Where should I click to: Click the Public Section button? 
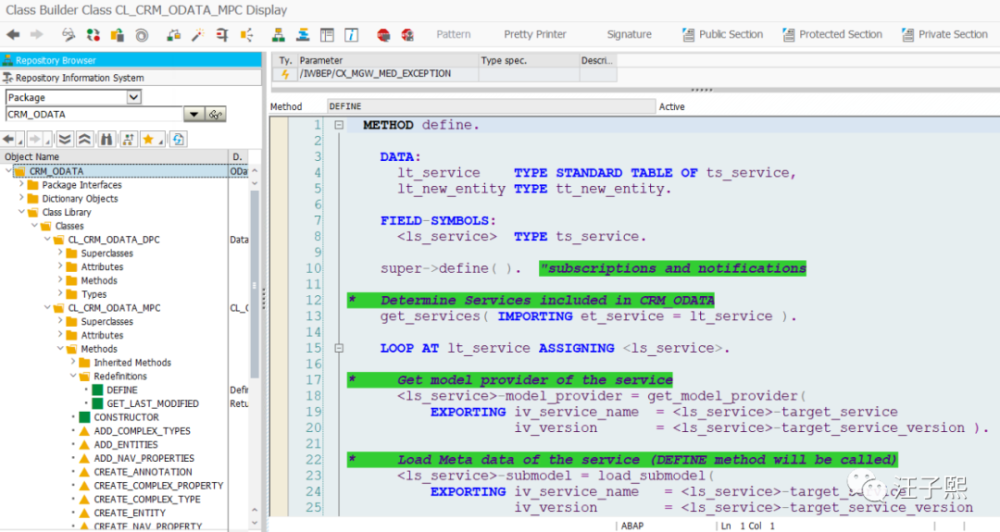pyautogui.click(x=722, y=35)
